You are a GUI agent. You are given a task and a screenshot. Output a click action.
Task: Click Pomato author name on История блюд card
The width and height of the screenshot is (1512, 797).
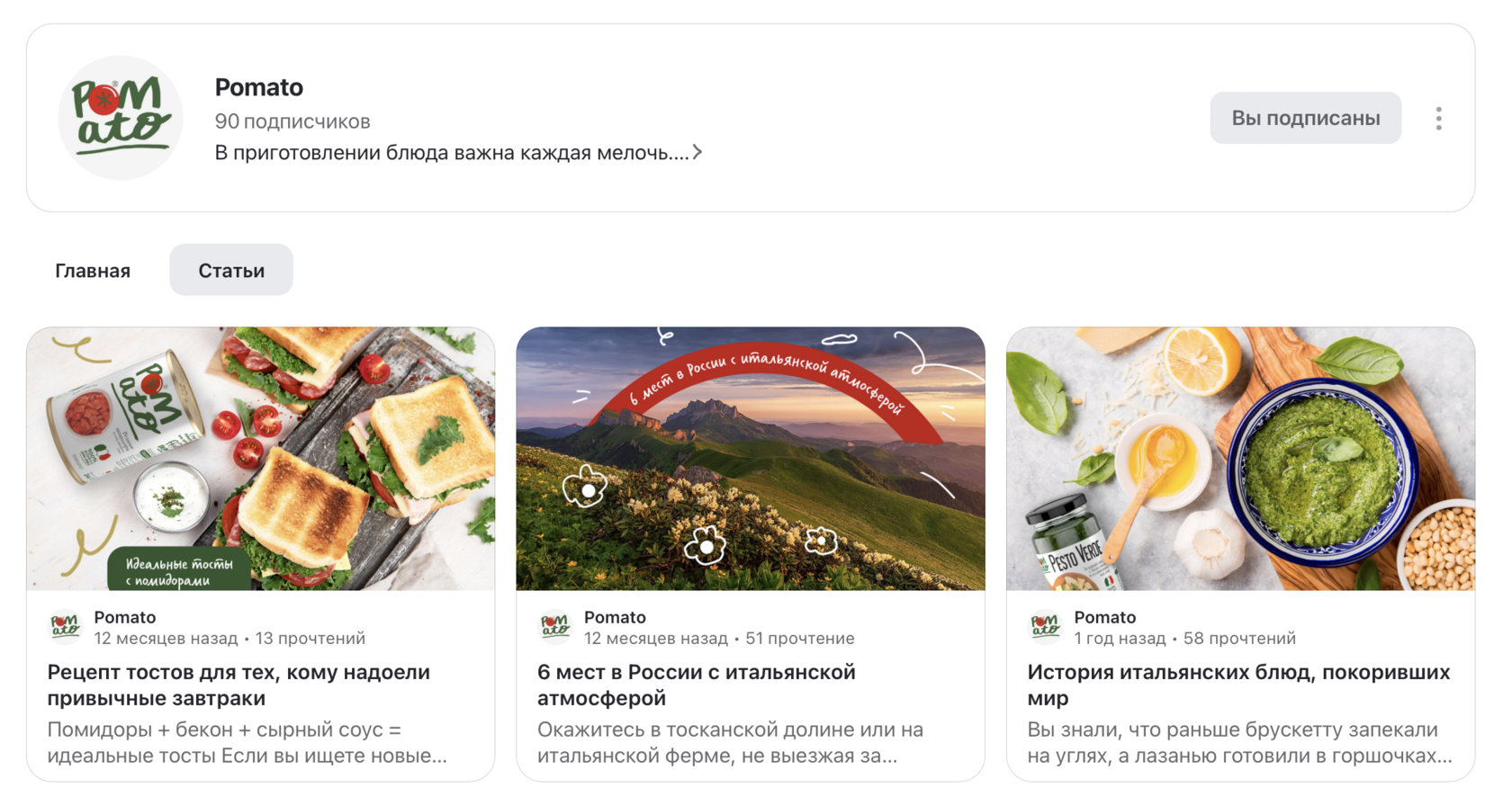tap(1104, 617)
